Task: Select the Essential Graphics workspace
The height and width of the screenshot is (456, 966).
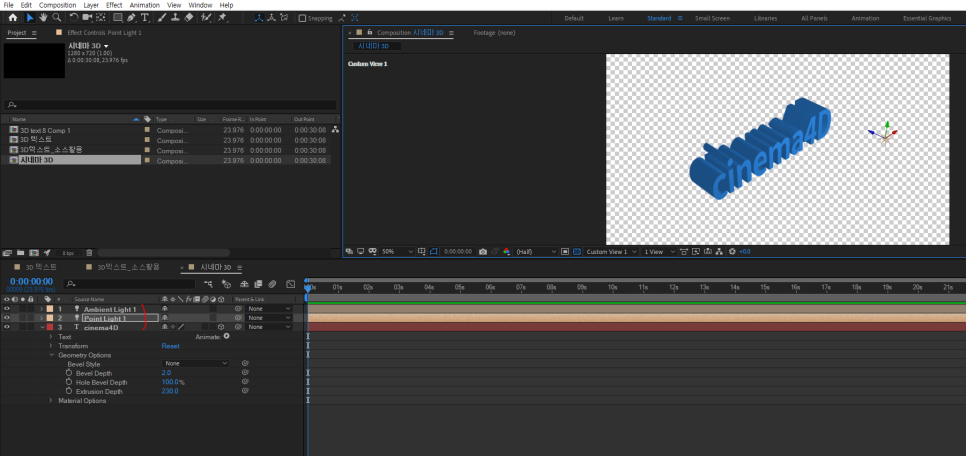Action: click(x=927, y=18)
